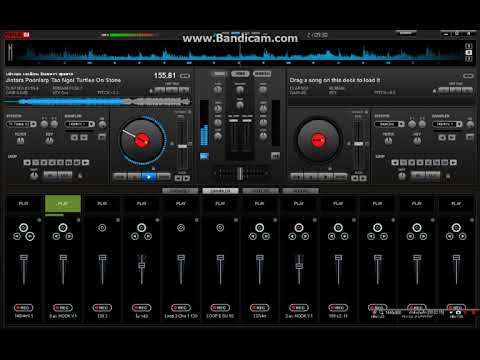This screenshot has height=360, width=480.
Task: Click the left deck jog wheel
Action: 141,140
